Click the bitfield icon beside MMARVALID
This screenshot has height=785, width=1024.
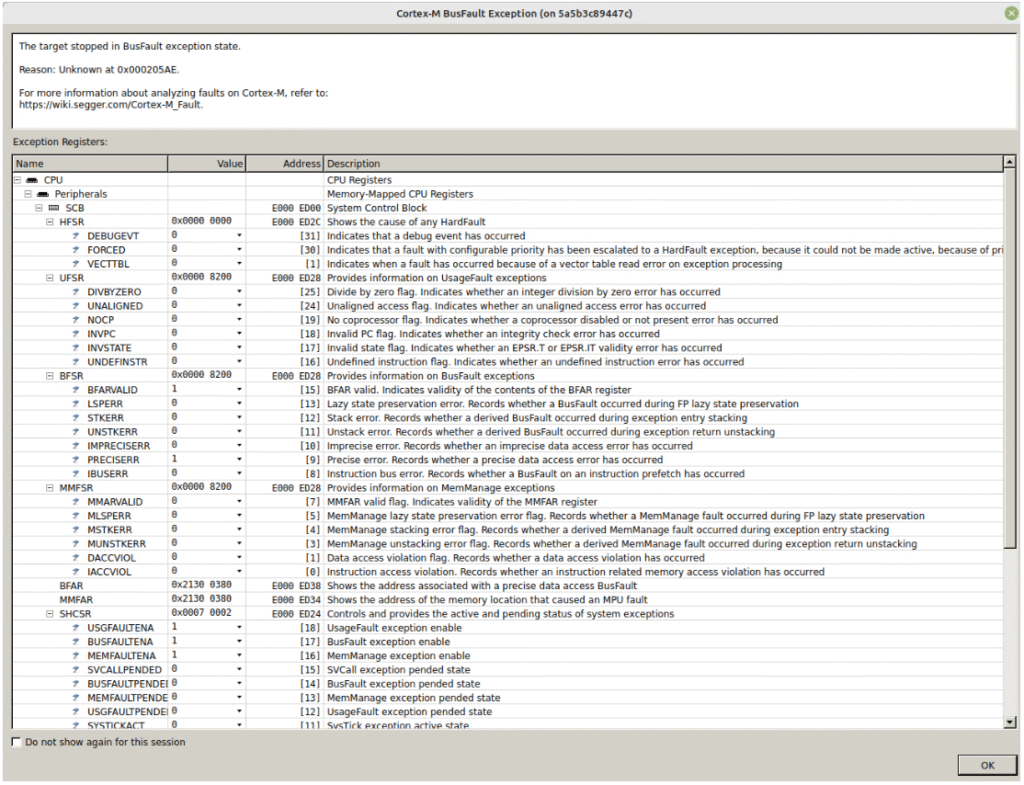(x=76, y=502)
